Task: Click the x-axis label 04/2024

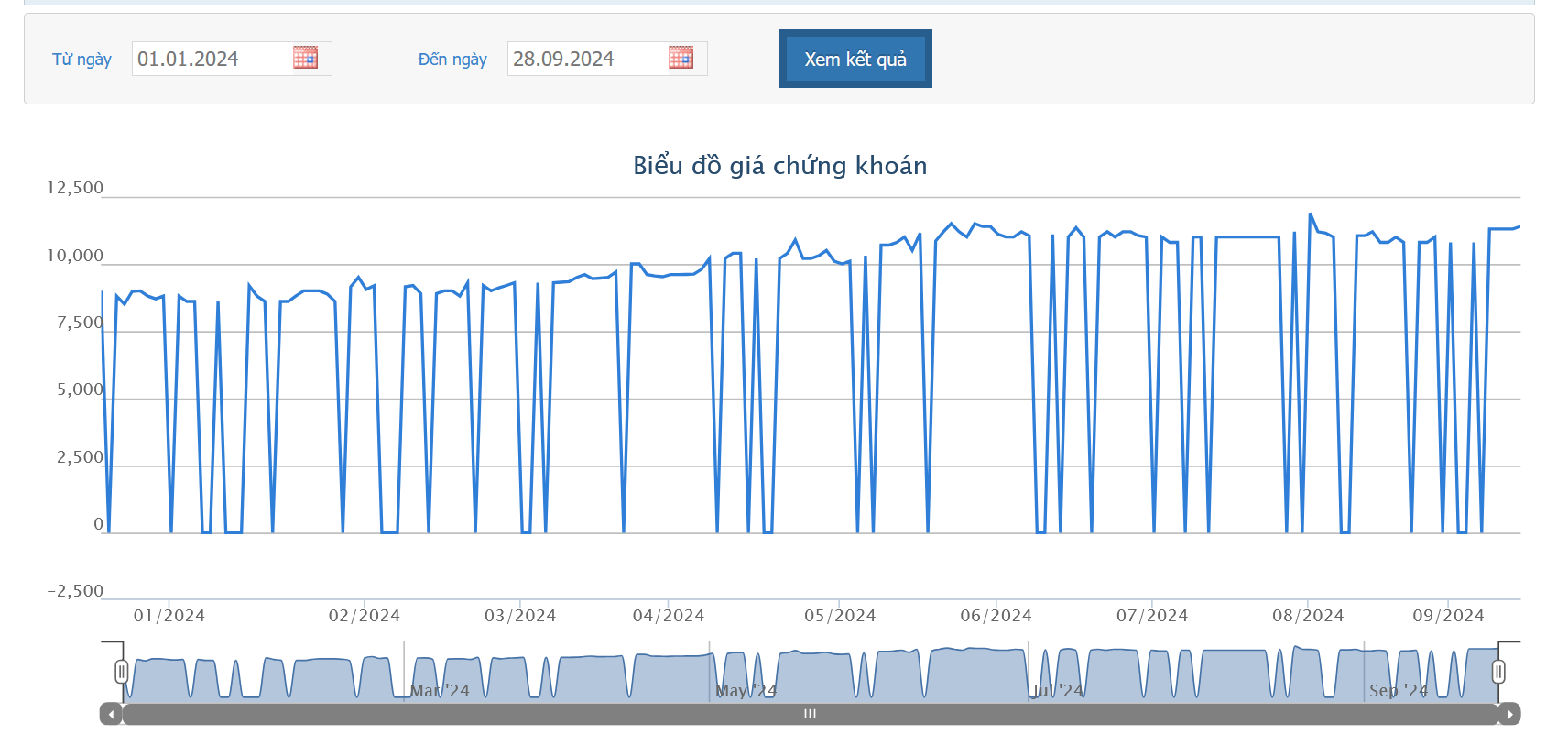Action: tap(669, 616)
